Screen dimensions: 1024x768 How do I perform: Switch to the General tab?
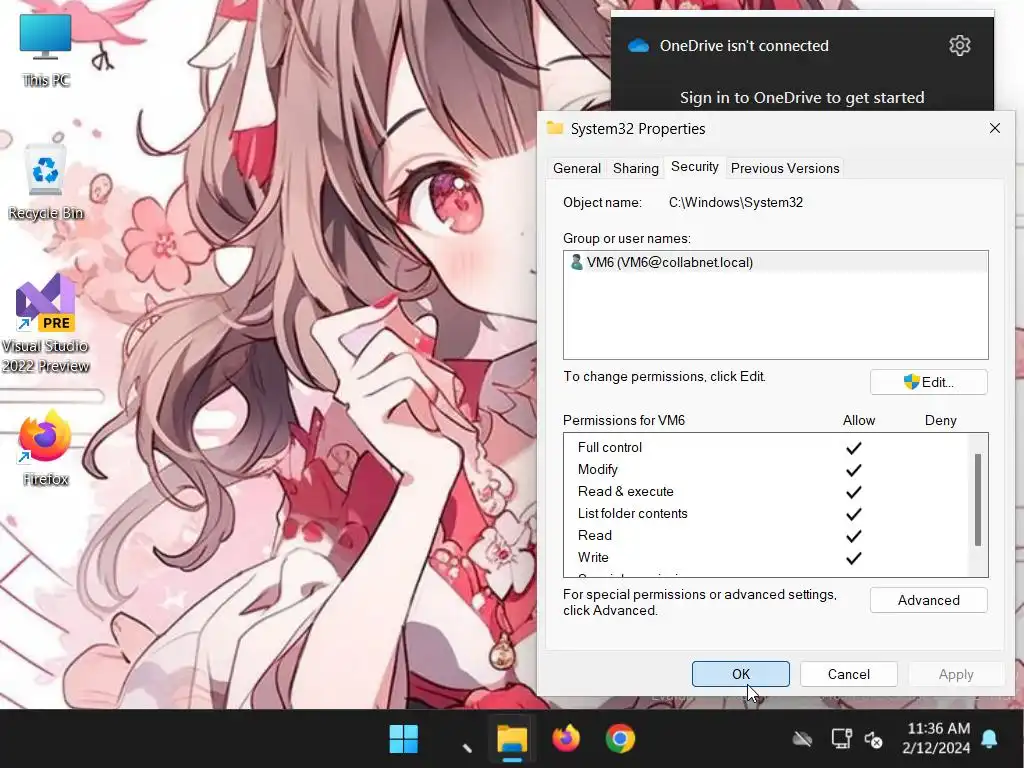click(577, 168)
